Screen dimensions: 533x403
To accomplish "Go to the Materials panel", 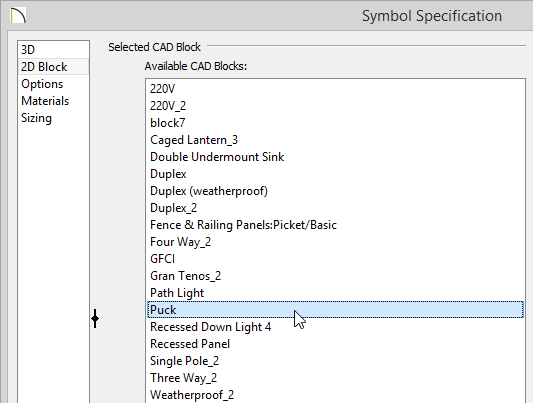I will (53, 101).
